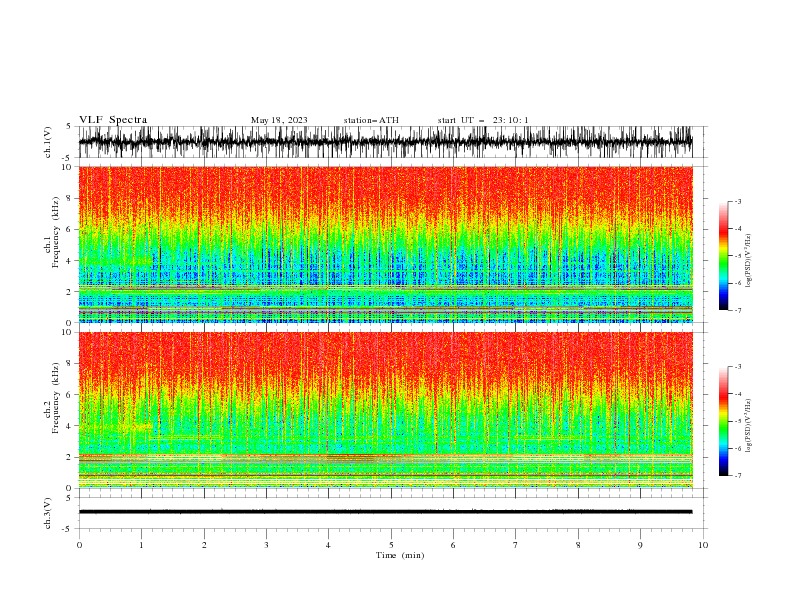Click the flat ch.3 voltage trace
The image size is (792, 612).
click(385, 512)
